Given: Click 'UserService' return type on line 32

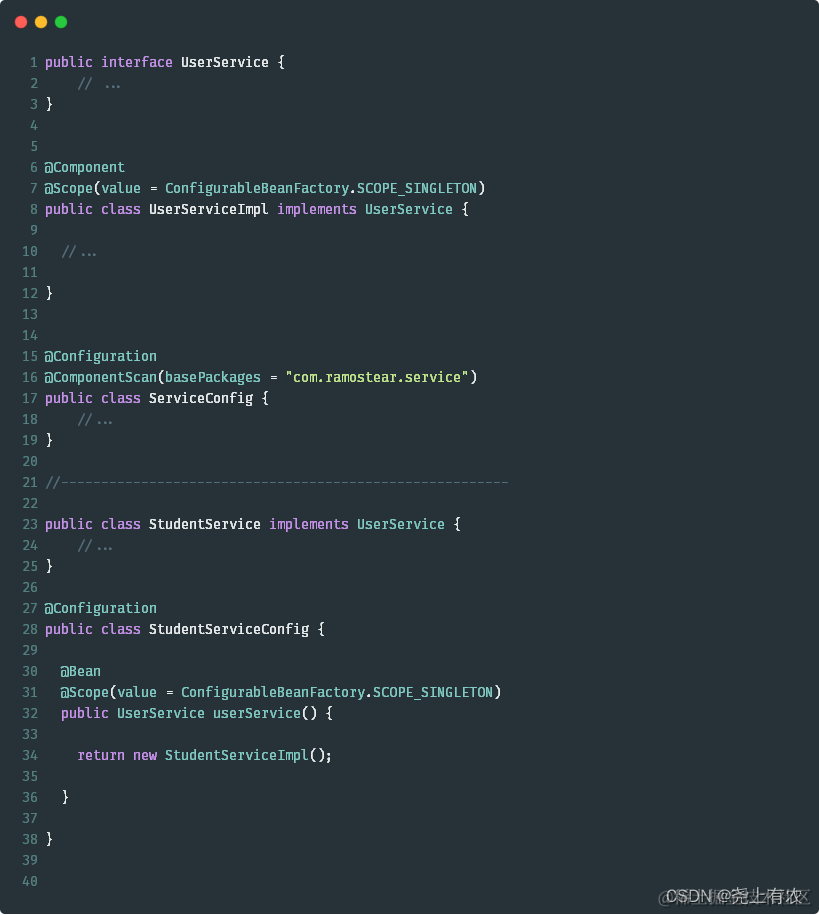Looking at the screenshot, I should pos(161,714).
